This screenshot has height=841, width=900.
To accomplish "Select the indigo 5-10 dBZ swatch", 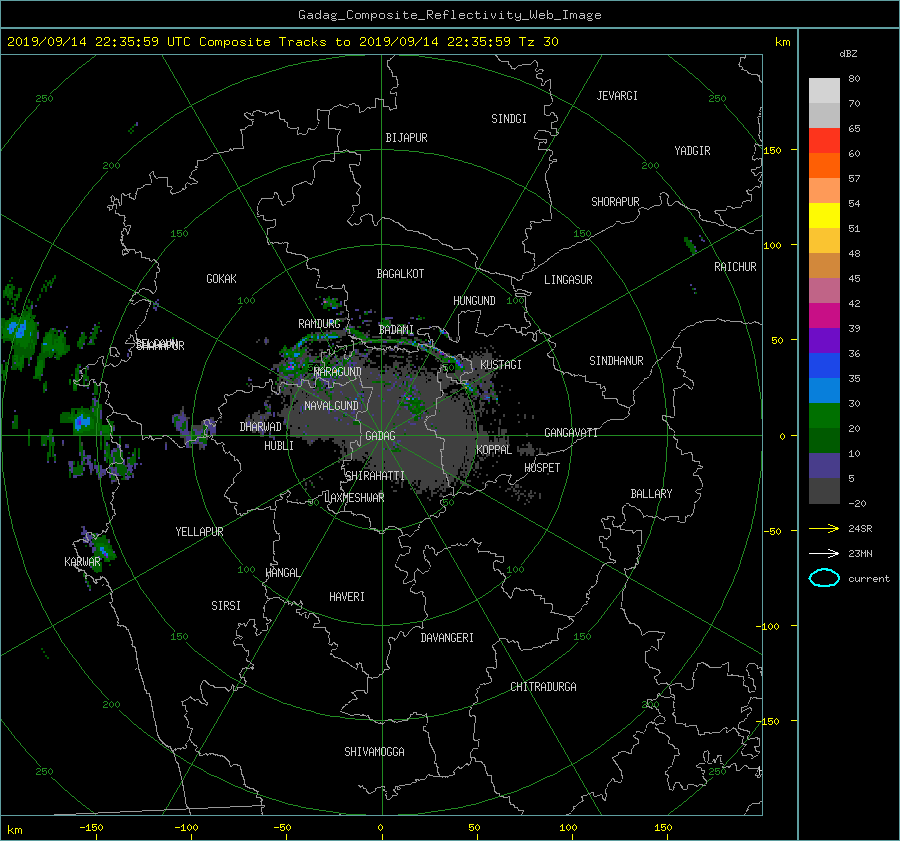I will pyautogui.click(x=824, y=466).
